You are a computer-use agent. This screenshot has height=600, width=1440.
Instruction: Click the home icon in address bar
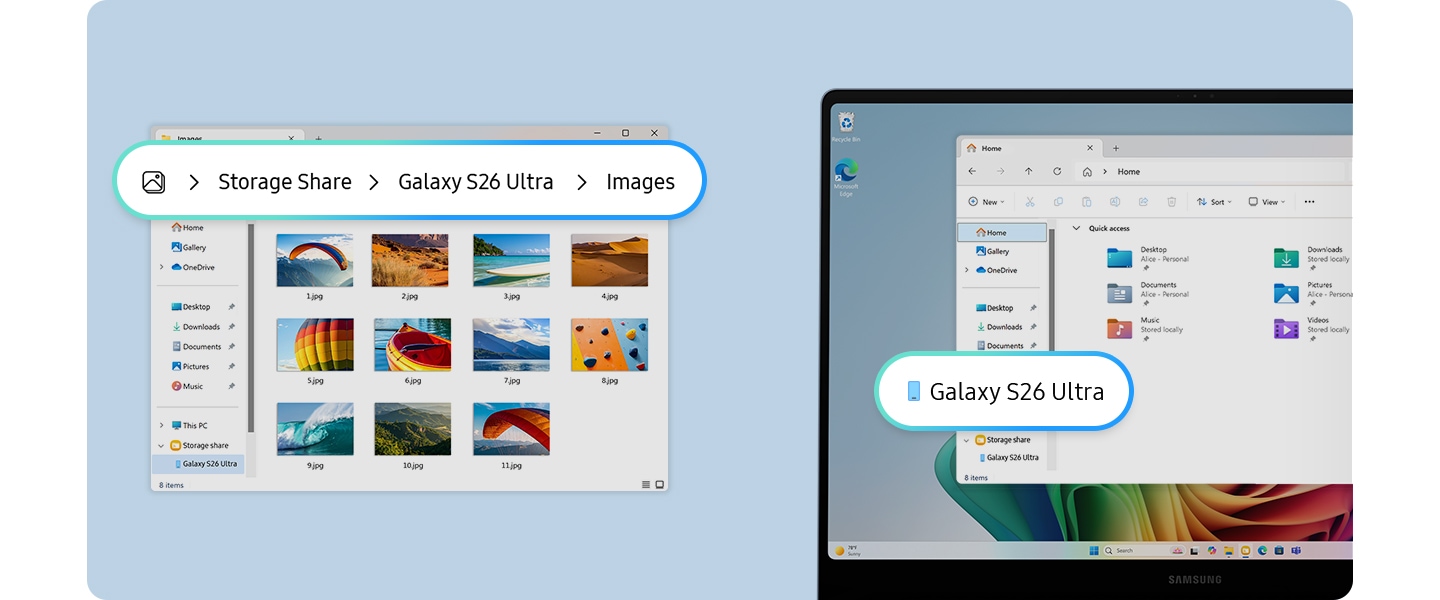point(1087,172)
